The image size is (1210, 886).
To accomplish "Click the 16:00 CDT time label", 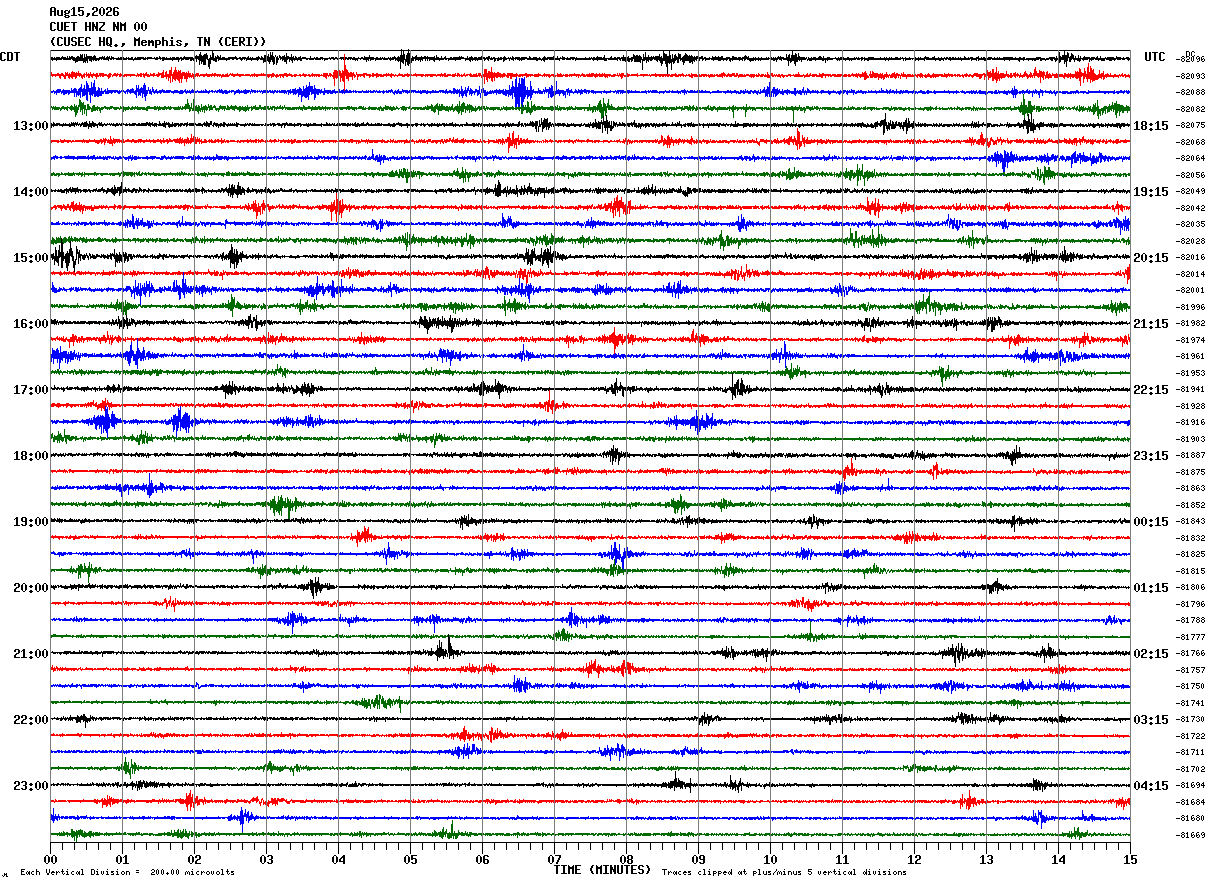I will [x=30, y=324].
